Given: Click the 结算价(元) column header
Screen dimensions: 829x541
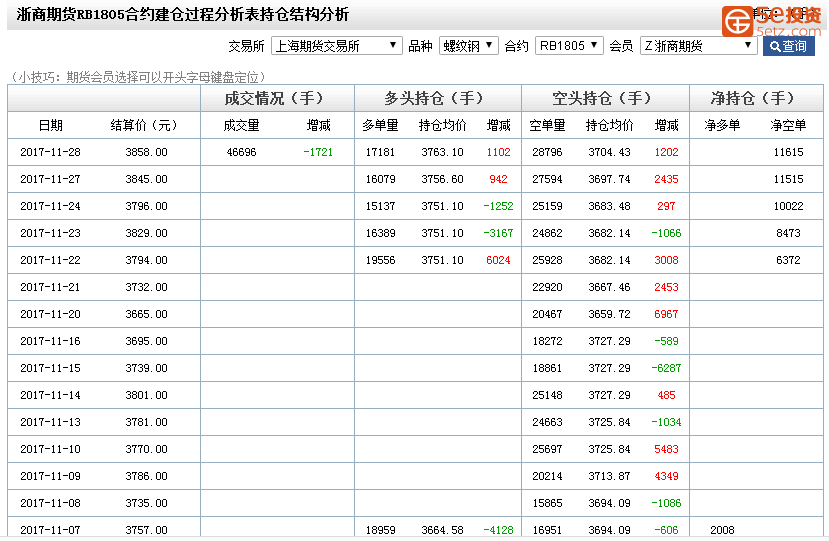Looking at the screenshot, I should click(x=143, y=125).
